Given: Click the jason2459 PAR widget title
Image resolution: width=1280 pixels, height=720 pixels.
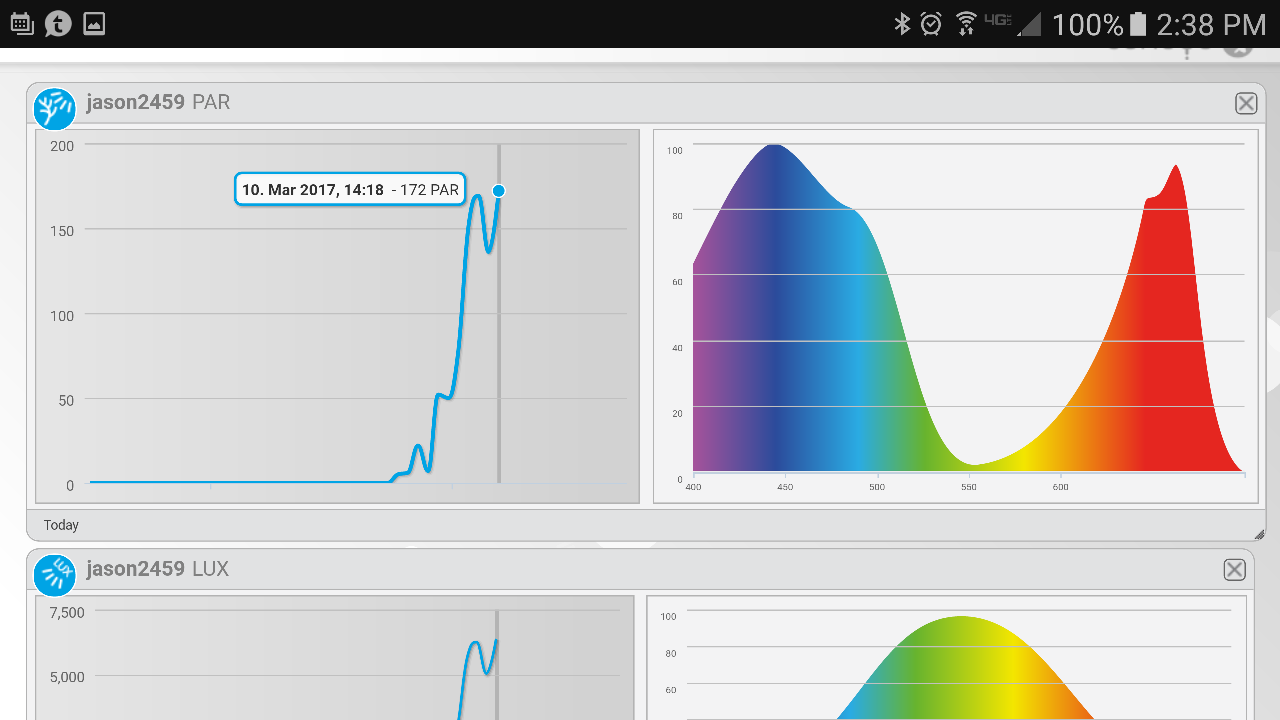Looking at the screenshot, I should coord(159,102).
